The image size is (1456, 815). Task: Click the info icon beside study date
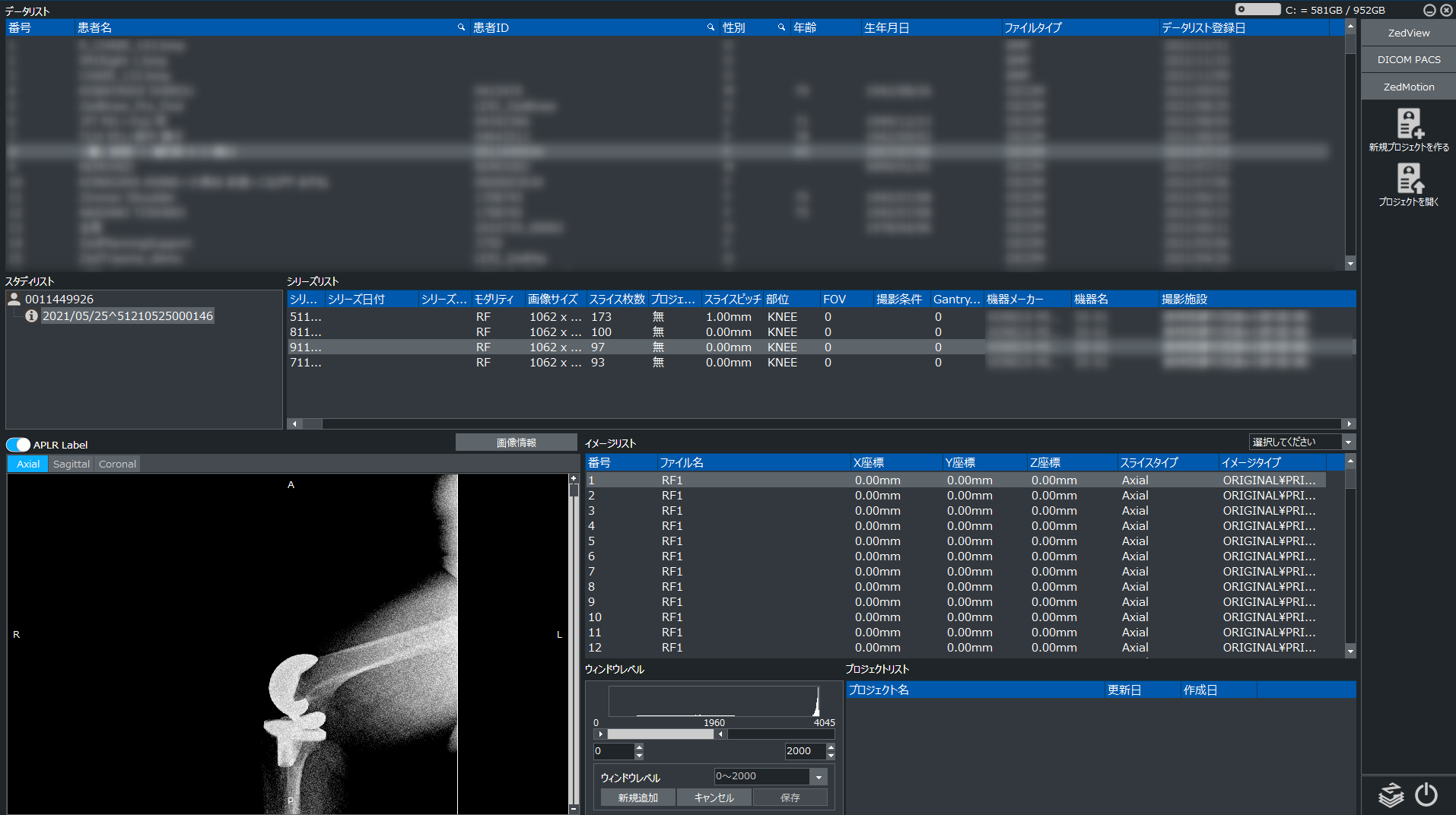click(31, 316)
